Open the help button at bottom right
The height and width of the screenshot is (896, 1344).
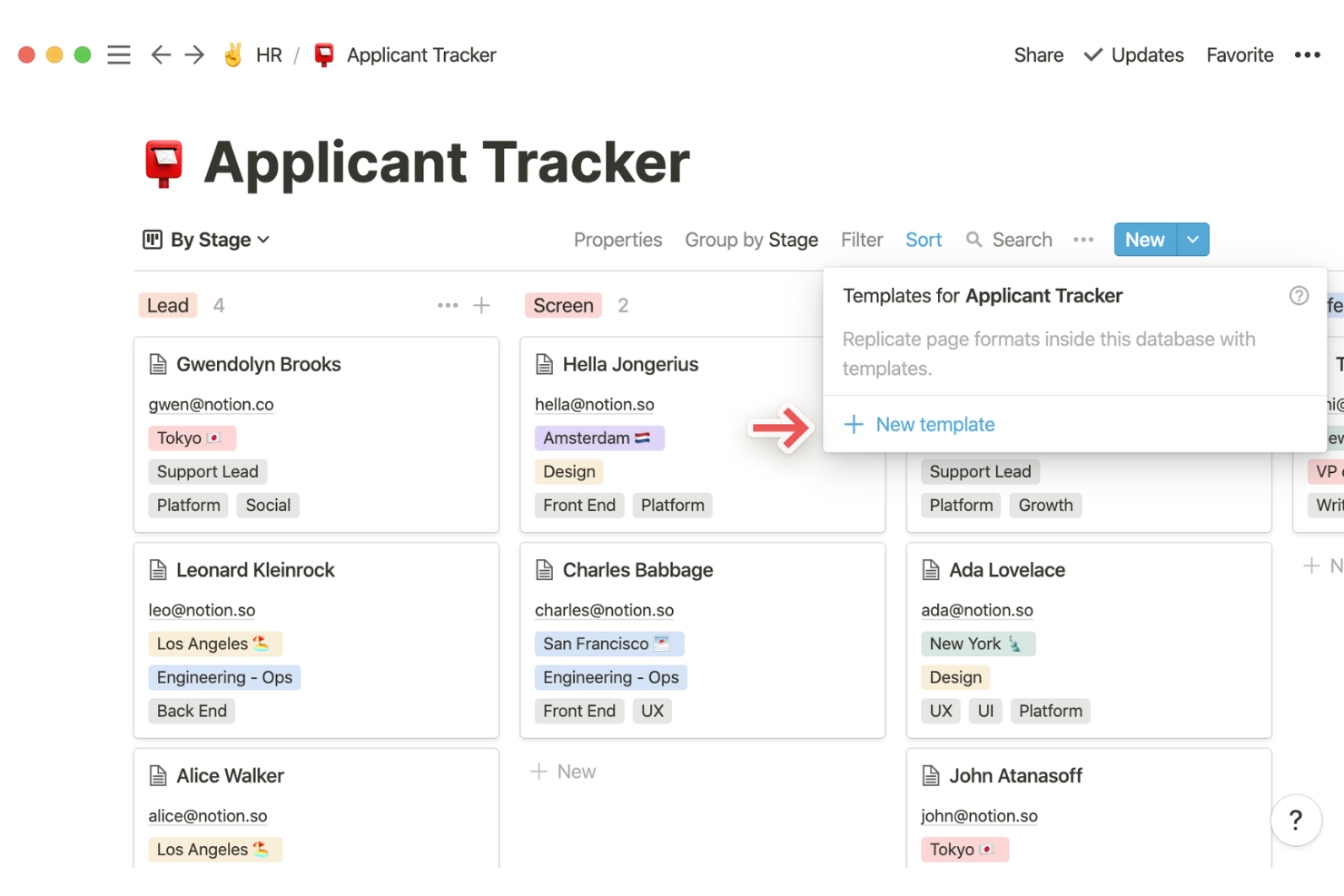point(1296,820)
